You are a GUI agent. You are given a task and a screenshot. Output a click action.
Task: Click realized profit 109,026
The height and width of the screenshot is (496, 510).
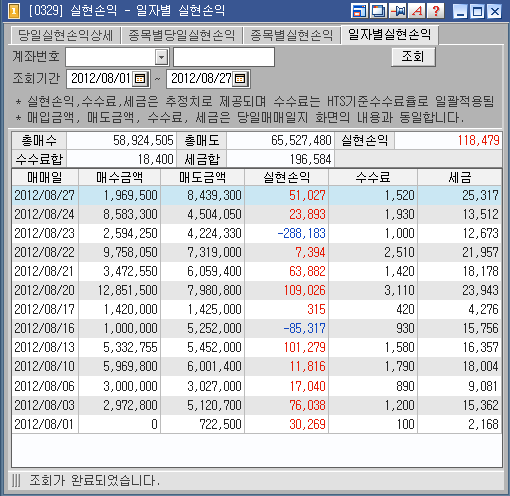(305, 290)
